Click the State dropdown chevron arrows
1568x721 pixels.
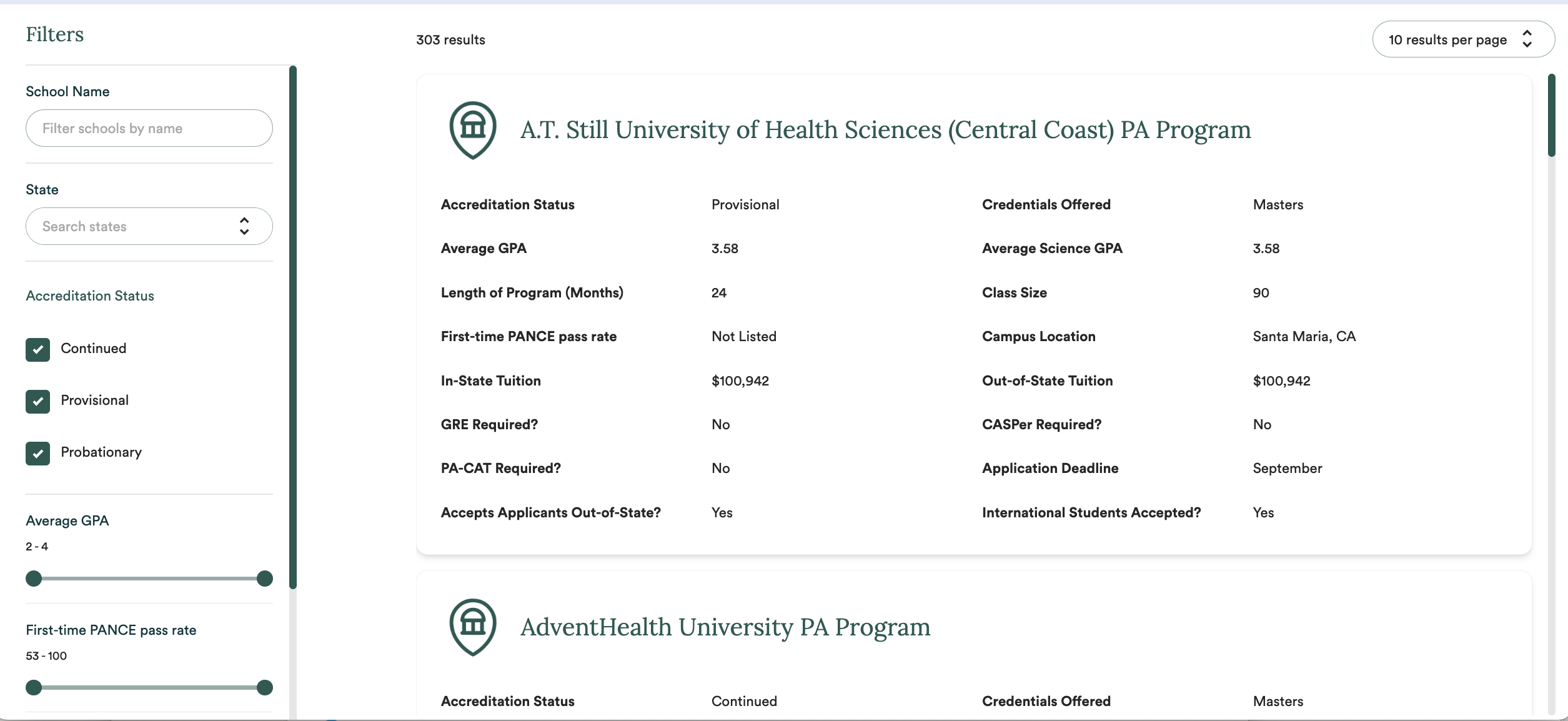coord(244,226)
